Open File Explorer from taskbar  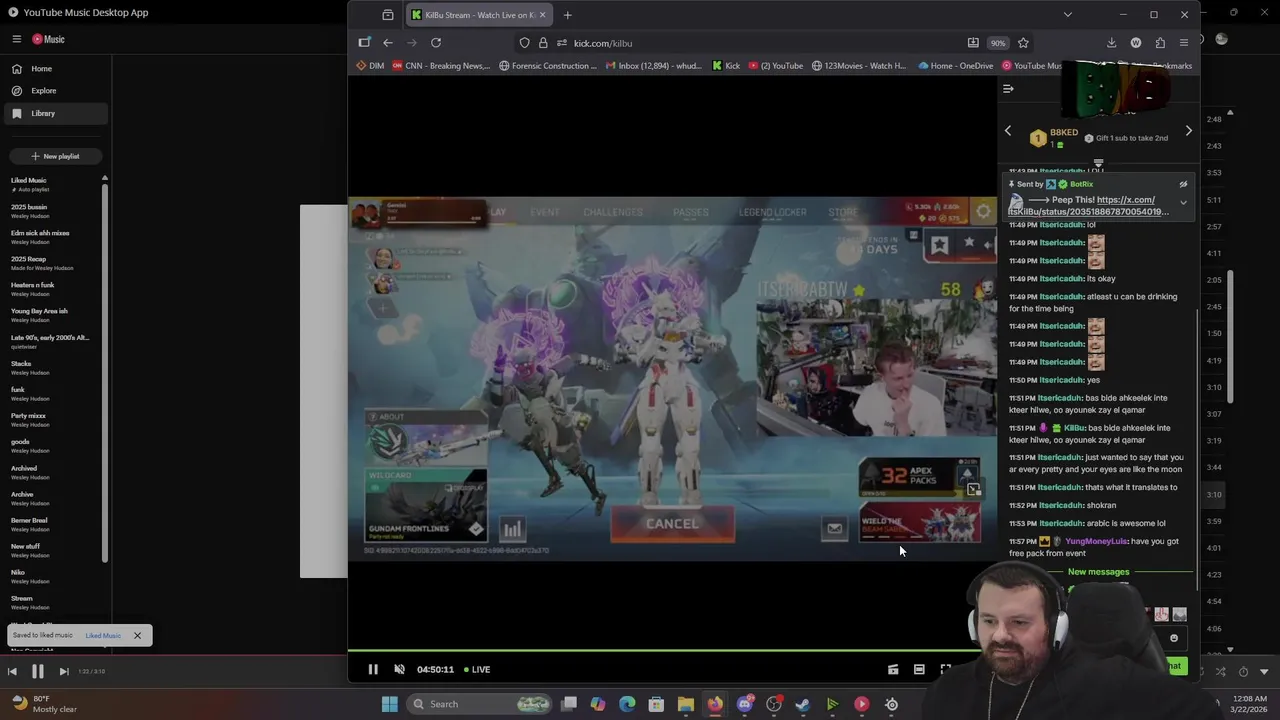click(686, 704)
